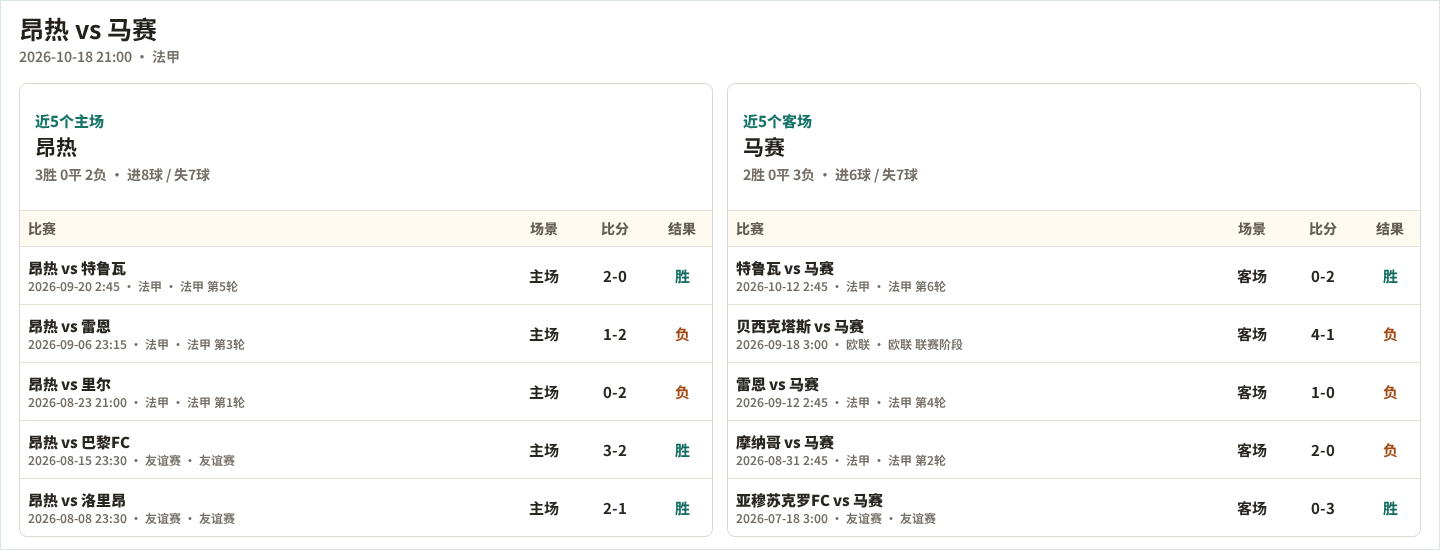The height and width of the screenshot is (550, 1440).
Task: Click the 胜 result for 昂热 vs 巴黎FC
Action: click(682, 450)
